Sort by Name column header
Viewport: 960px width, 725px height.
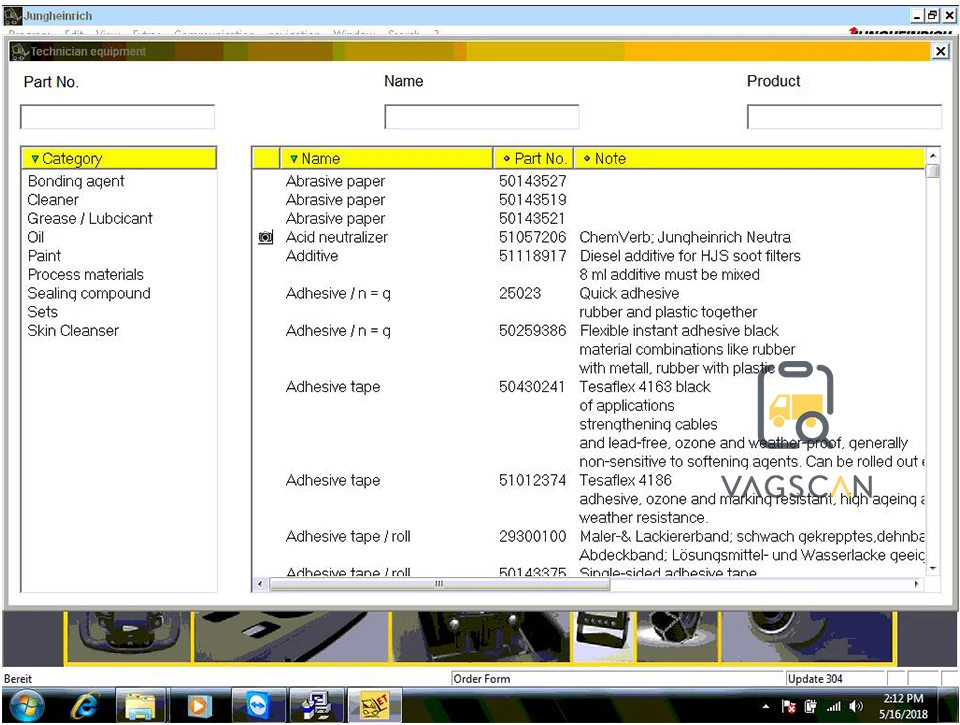pyautogui.click(x=386, y=159)
